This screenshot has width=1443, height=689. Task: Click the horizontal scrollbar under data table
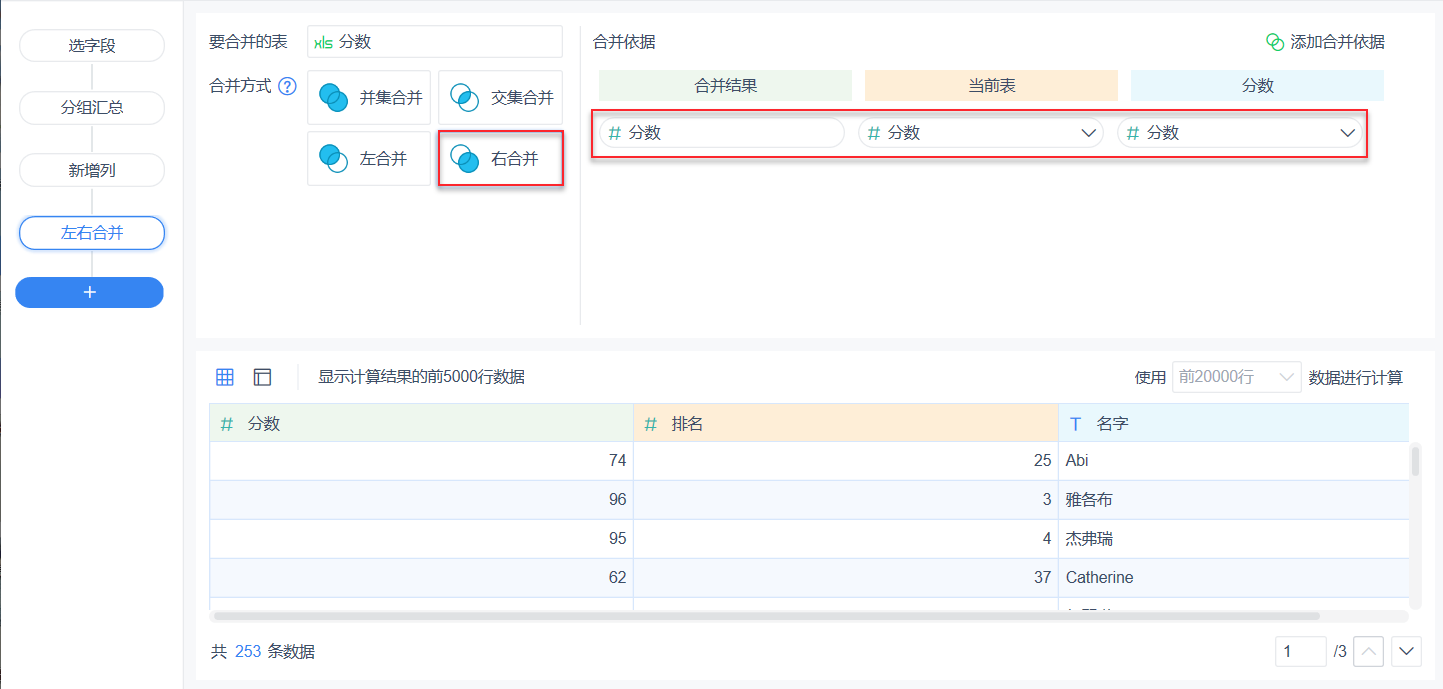[x=766, y=616]
